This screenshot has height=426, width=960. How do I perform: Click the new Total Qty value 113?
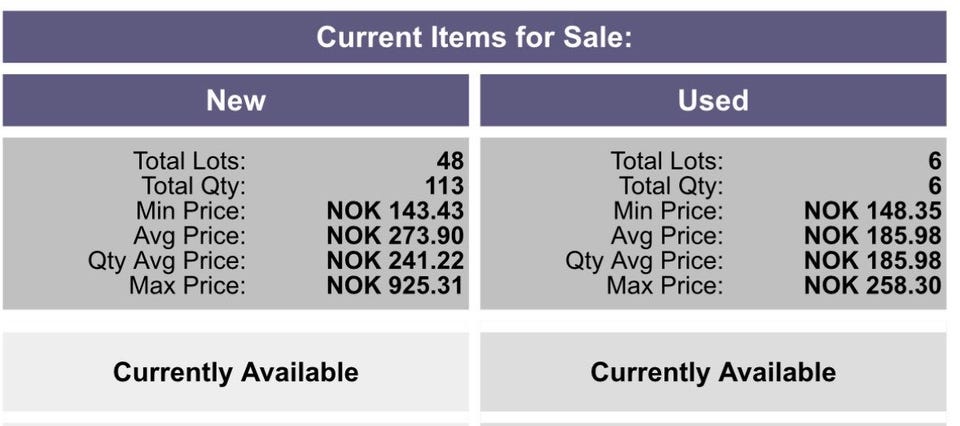coord(444,186)
